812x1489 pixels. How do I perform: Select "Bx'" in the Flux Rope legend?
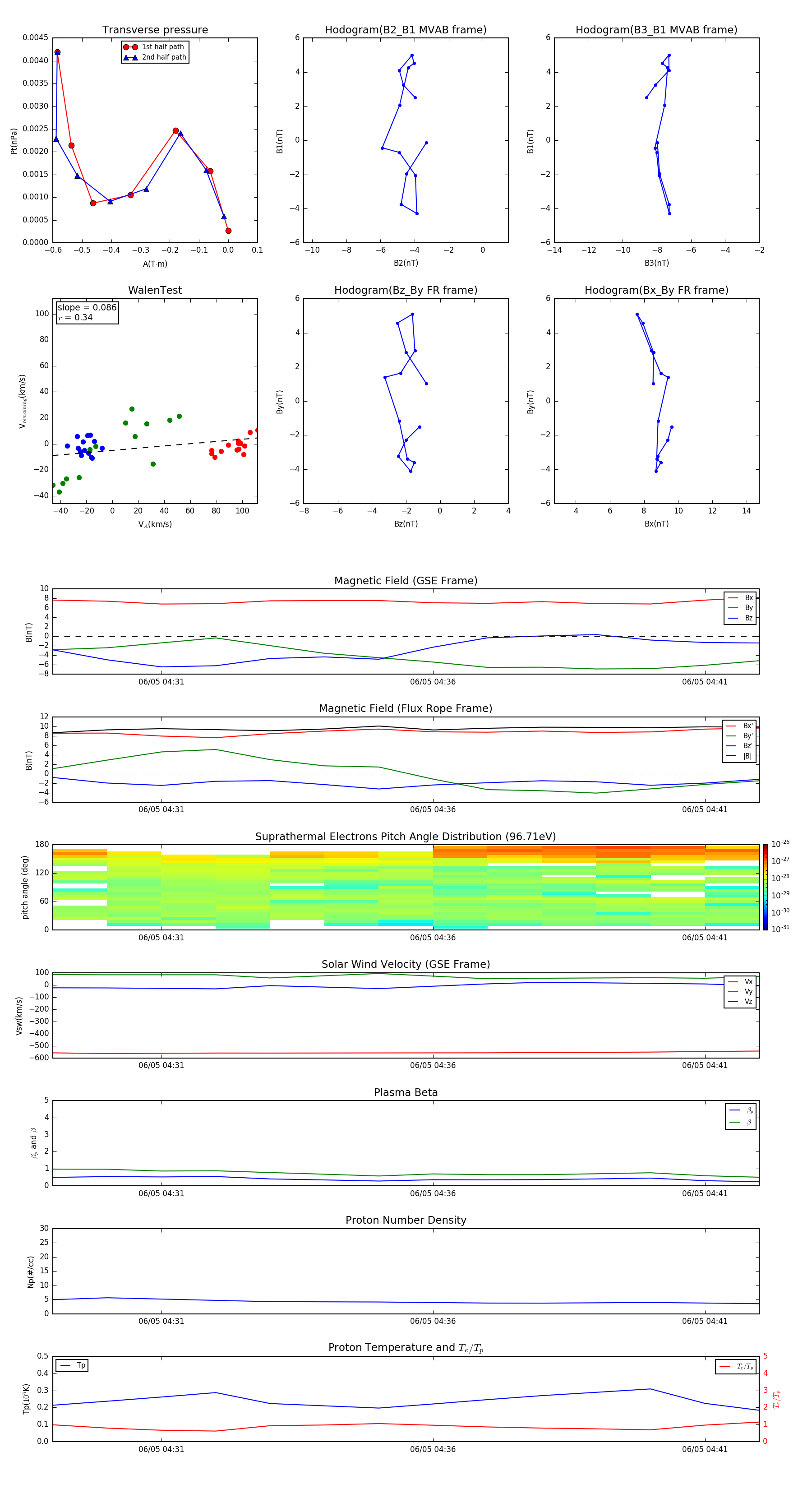pos(740,726)
